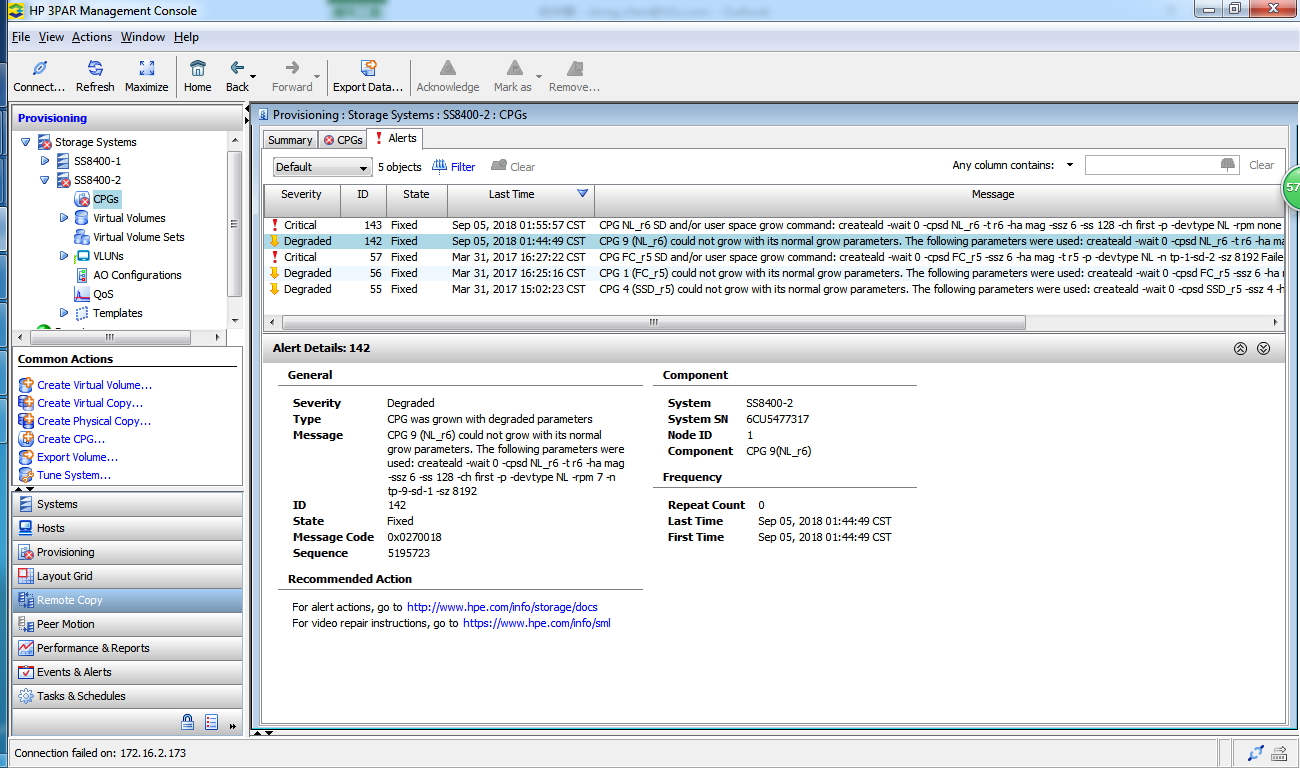1300x768 pixels.
Task: Open the Layout Grid manager pane
Action: (127, 576)
